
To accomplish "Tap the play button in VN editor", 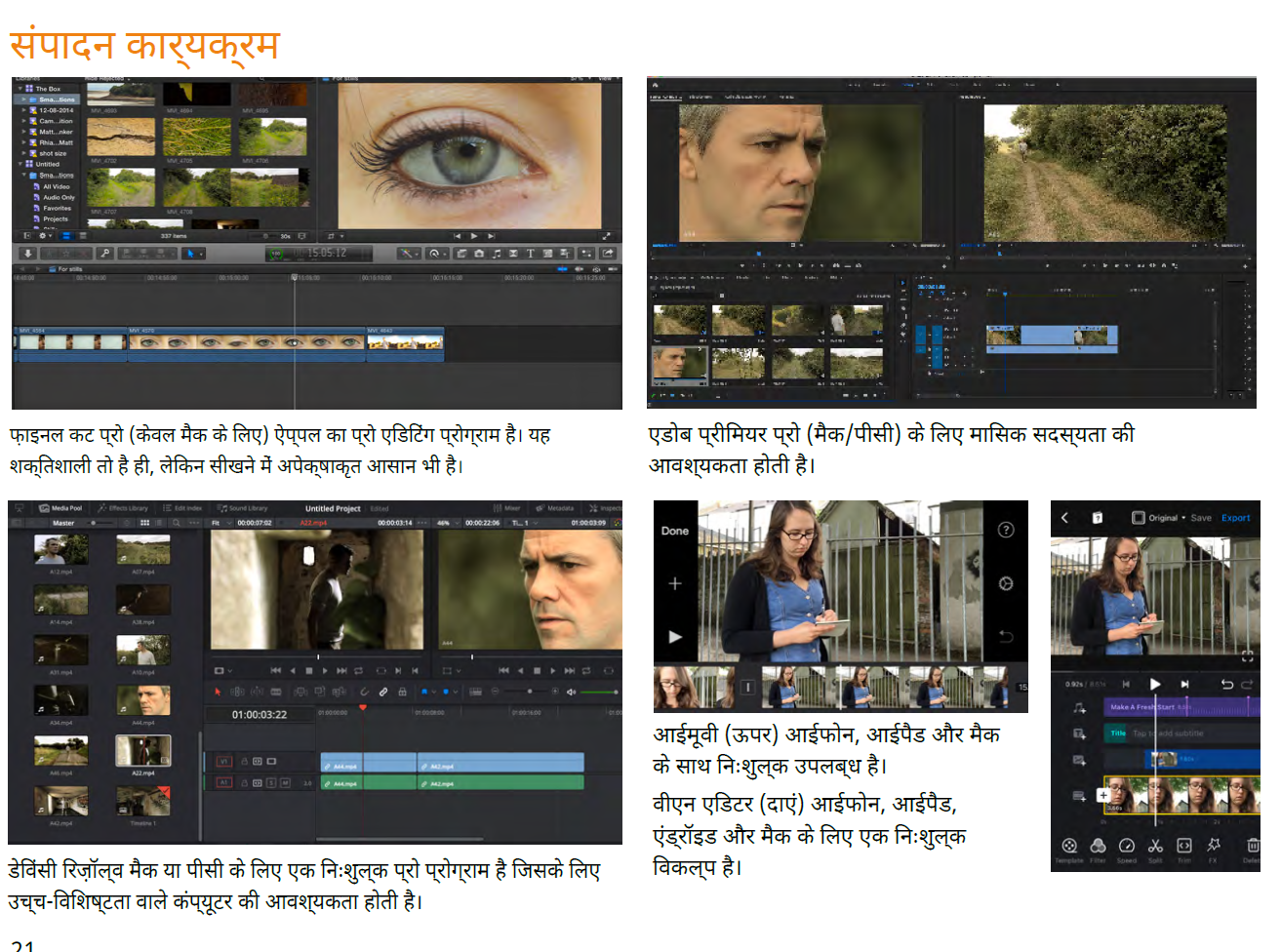I will pyautogui.click(x=1155, y=684).
